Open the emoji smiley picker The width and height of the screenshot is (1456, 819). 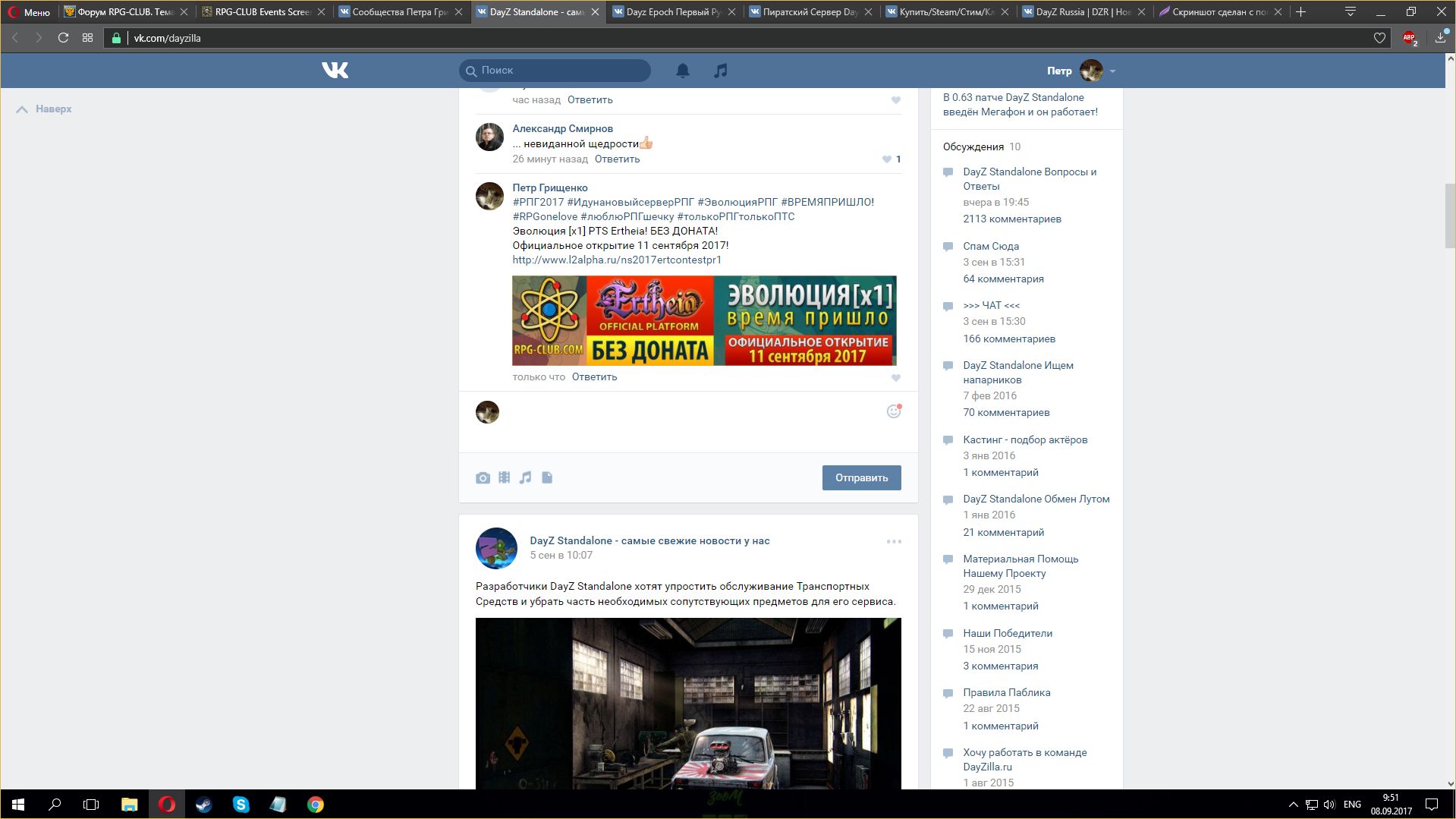coord(894,411)
